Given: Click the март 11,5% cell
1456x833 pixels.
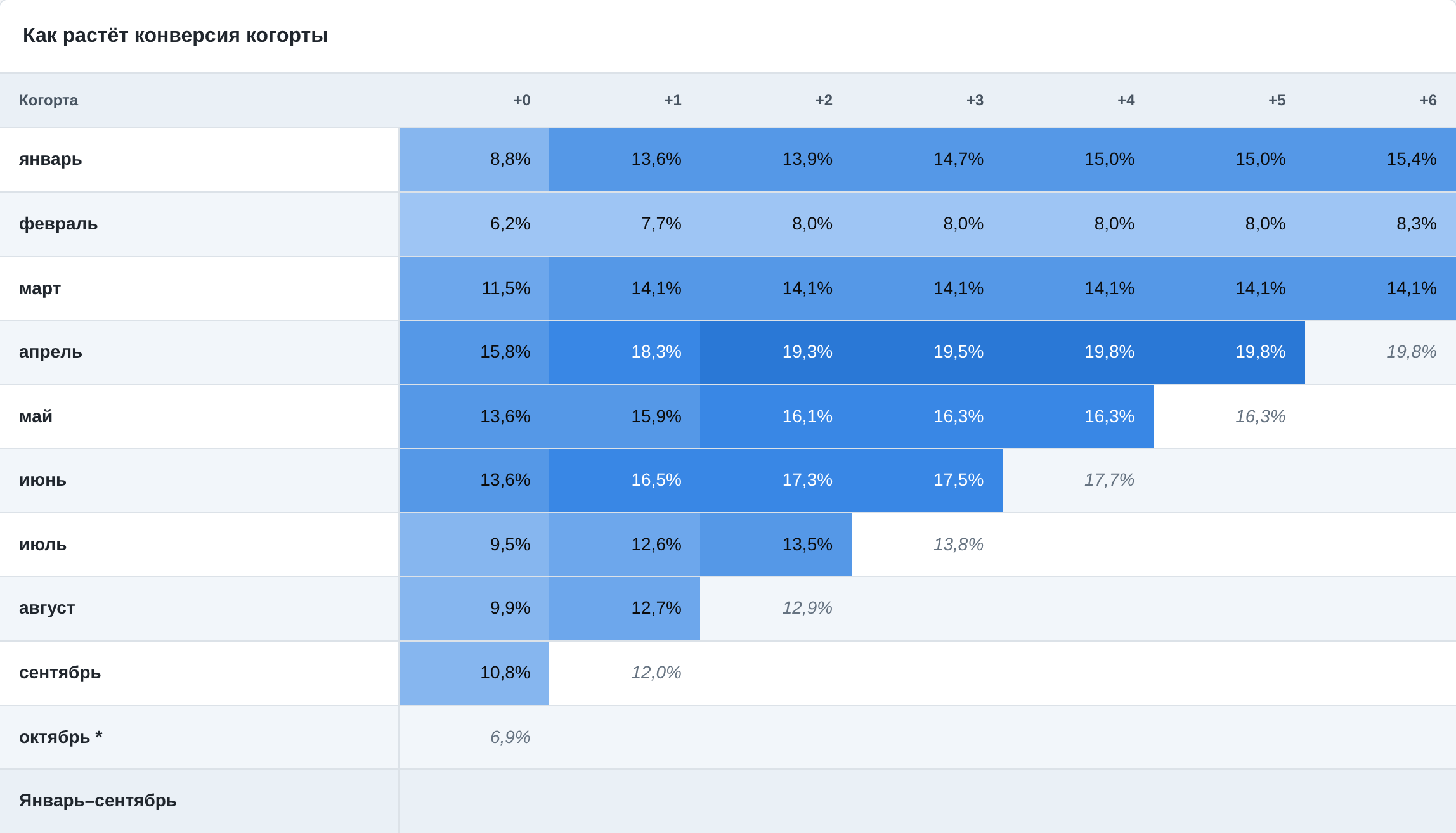Looking at the screenshot, I should [474, 288].
